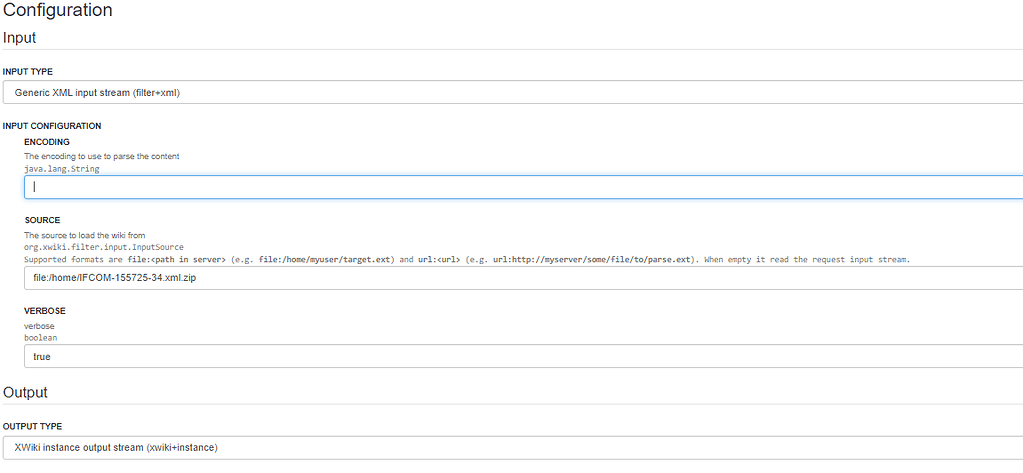Click the VERBOSE label
This screenshot has height=473, width=1023.
[x=45, y=311]
